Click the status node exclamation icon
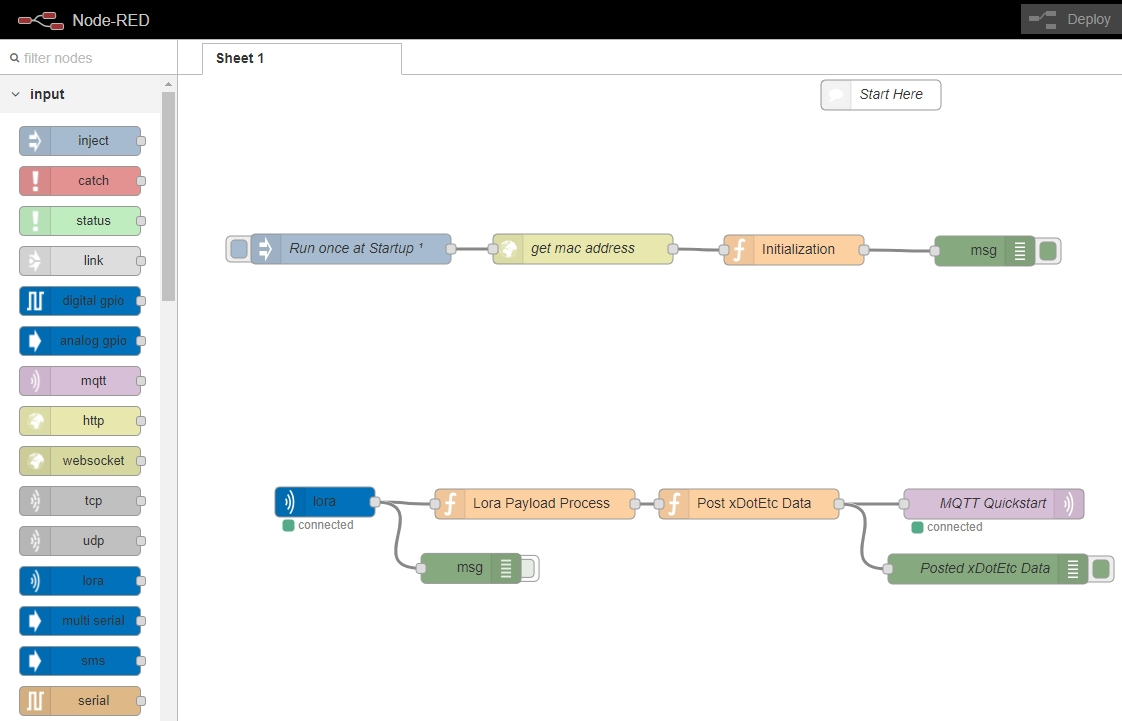Image resolution: width=1122 pixels, height=721 pixels. 35,221
